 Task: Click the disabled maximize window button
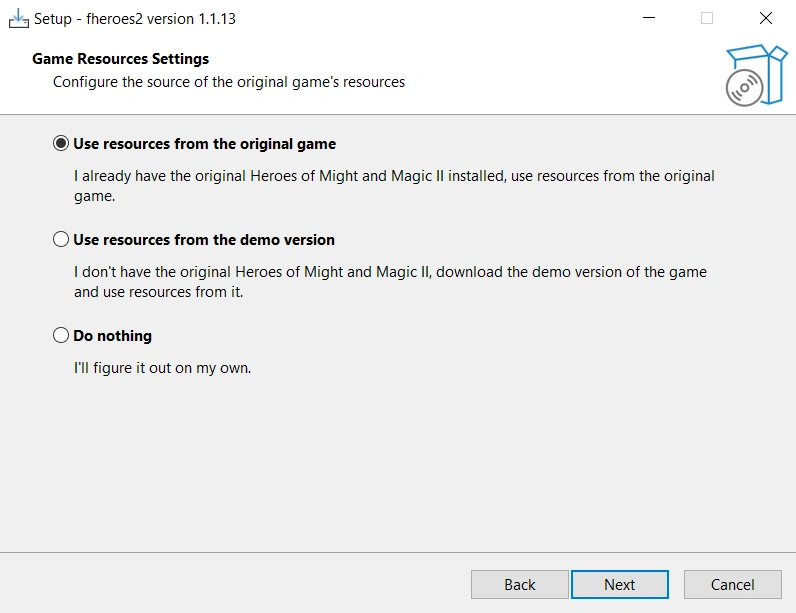point(707,18)
